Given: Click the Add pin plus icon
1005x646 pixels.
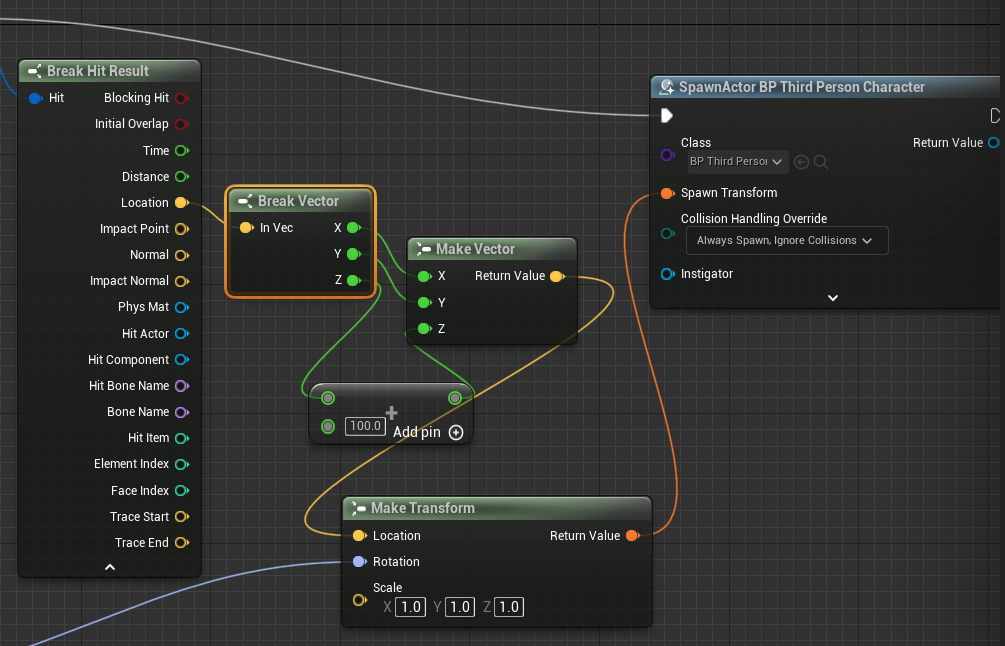Looking at the screenshot, I should (456, 433).
